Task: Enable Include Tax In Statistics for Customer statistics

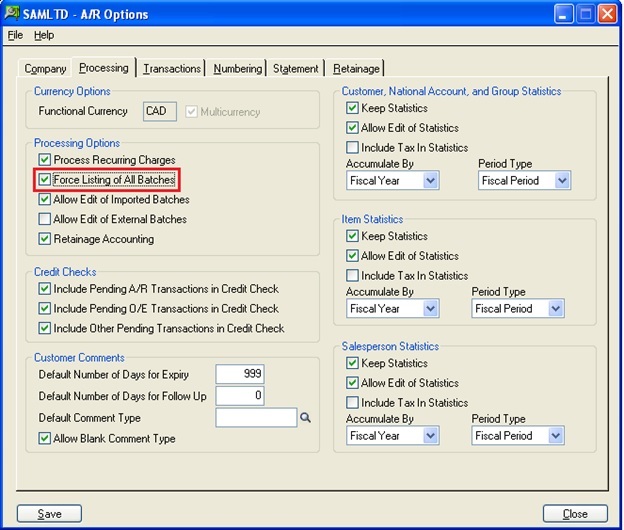Action: coord(352,148)
